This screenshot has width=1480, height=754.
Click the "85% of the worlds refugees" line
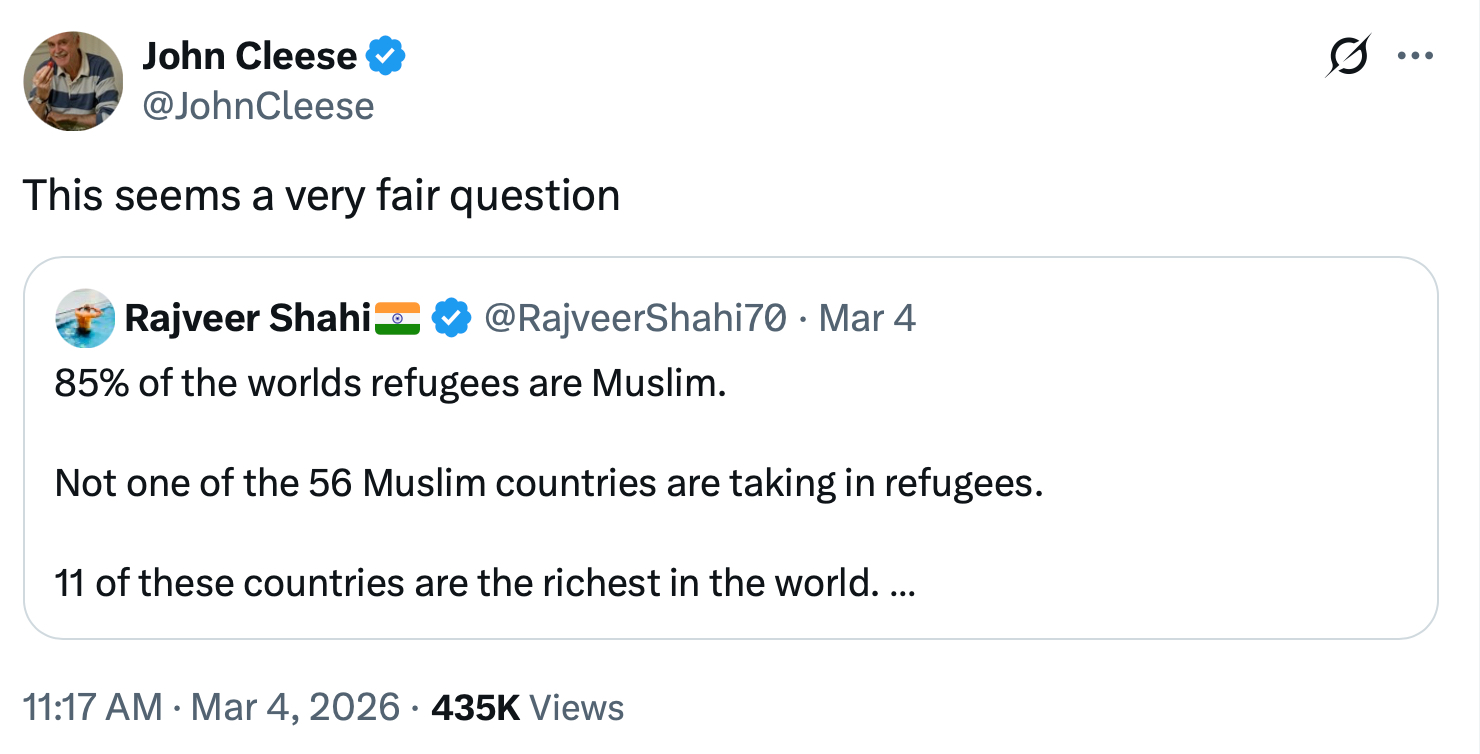coord(391,384)
